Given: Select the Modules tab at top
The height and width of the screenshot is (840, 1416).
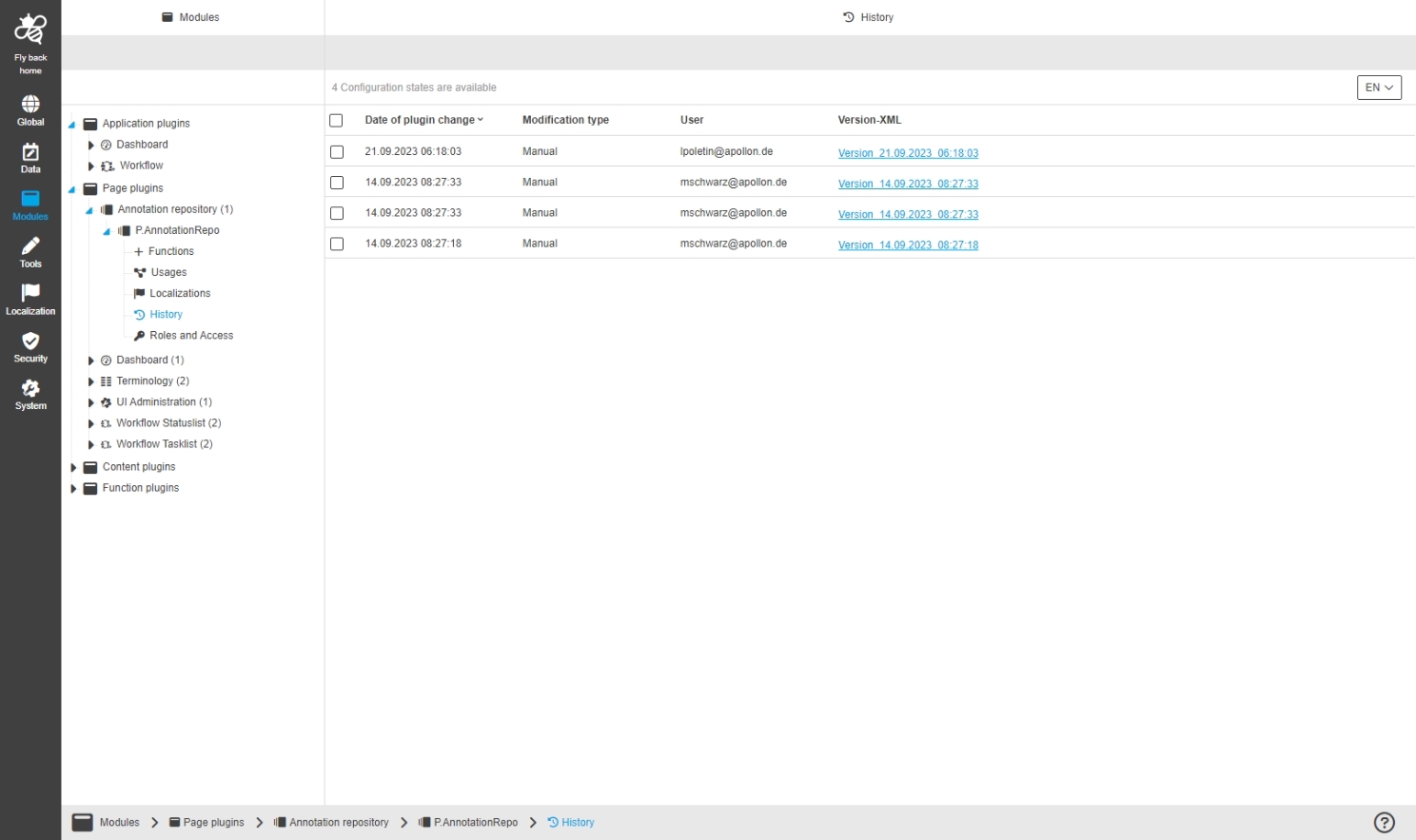Looking at the screenshot, I should click(x=191, y=17).
